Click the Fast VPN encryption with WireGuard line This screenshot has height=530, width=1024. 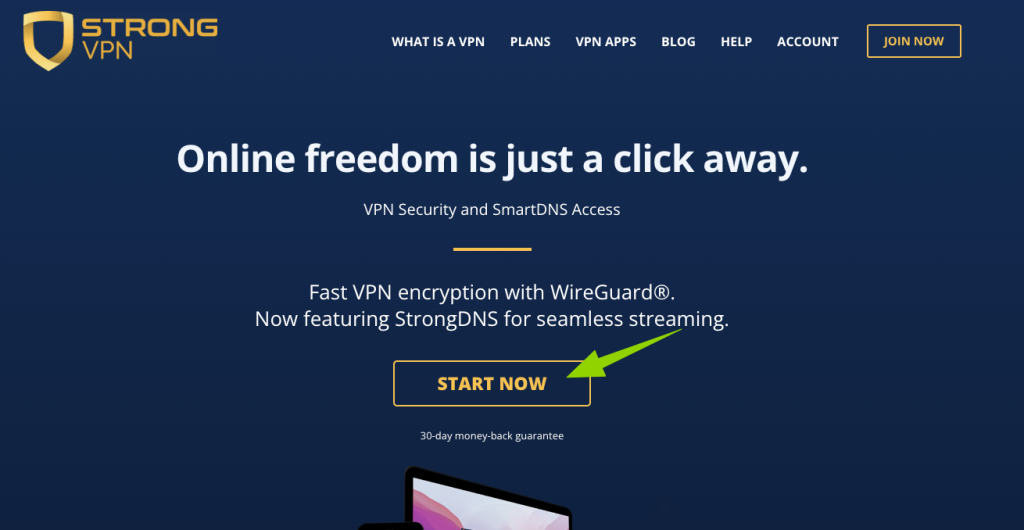492,292
